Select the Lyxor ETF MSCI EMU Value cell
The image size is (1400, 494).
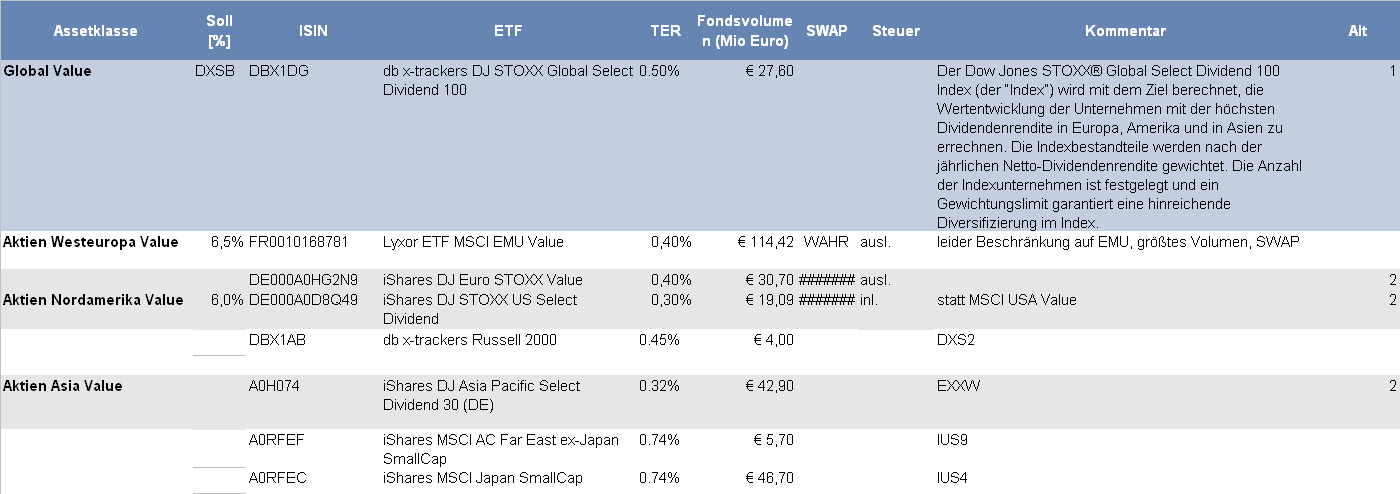click(x=473, y=242)
